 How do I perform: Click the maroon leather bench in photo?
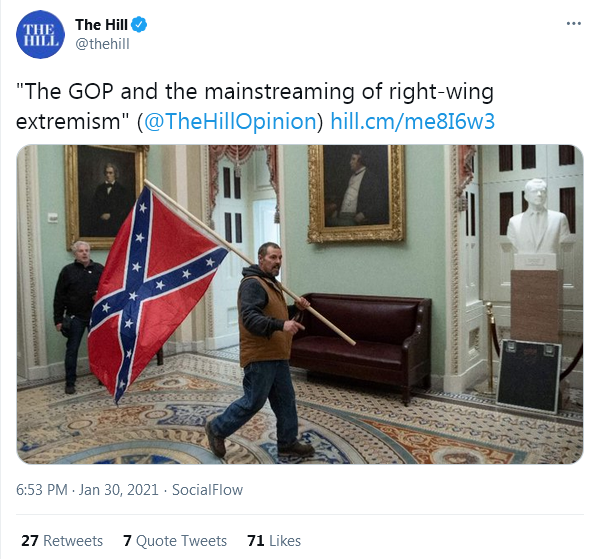click(360, 343)
